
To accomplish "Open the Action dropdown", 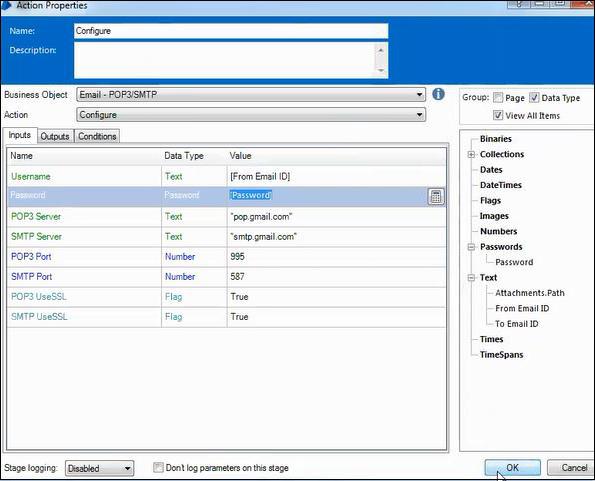I will 251,115.
